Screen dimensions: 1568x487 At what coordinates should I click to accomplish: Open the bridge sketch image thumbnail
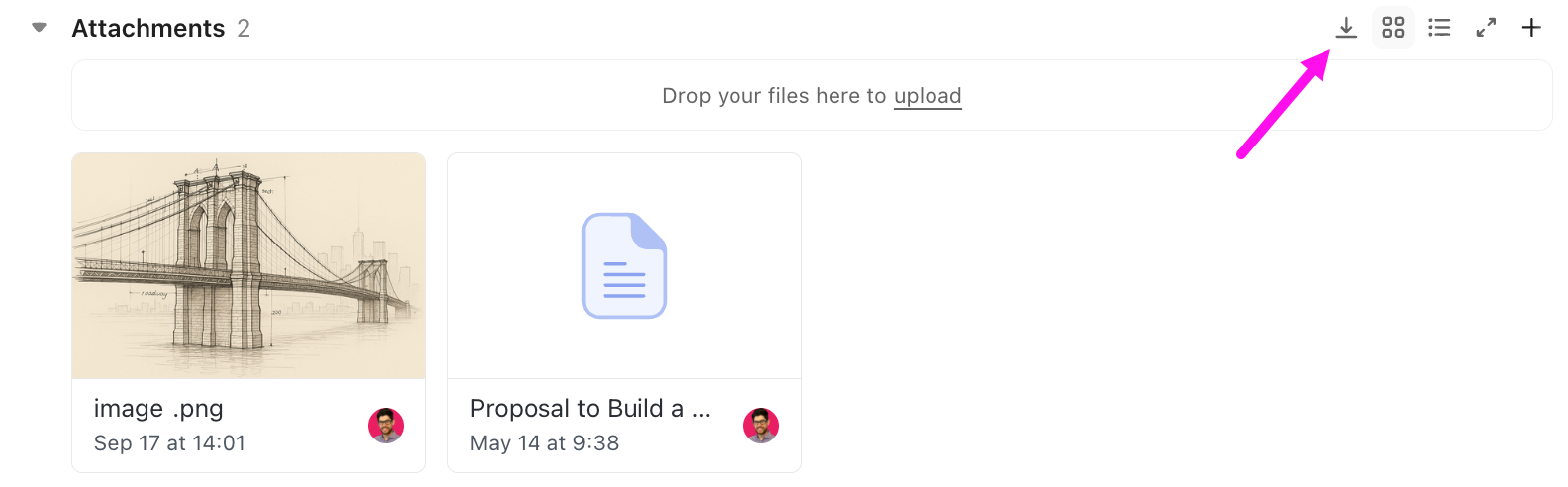coord(248,265)
